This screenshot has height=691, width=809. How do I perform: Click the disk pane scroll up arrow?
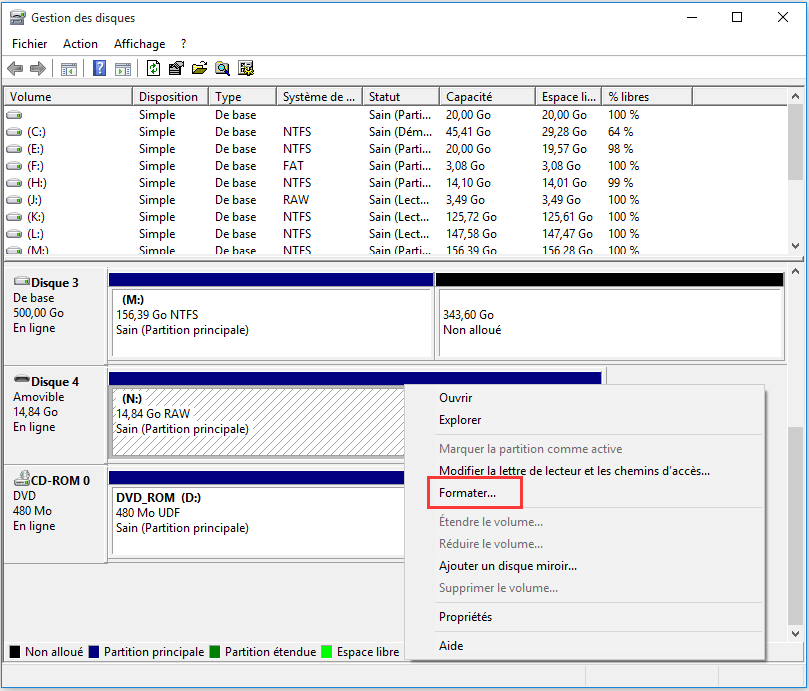coord(796,271)
